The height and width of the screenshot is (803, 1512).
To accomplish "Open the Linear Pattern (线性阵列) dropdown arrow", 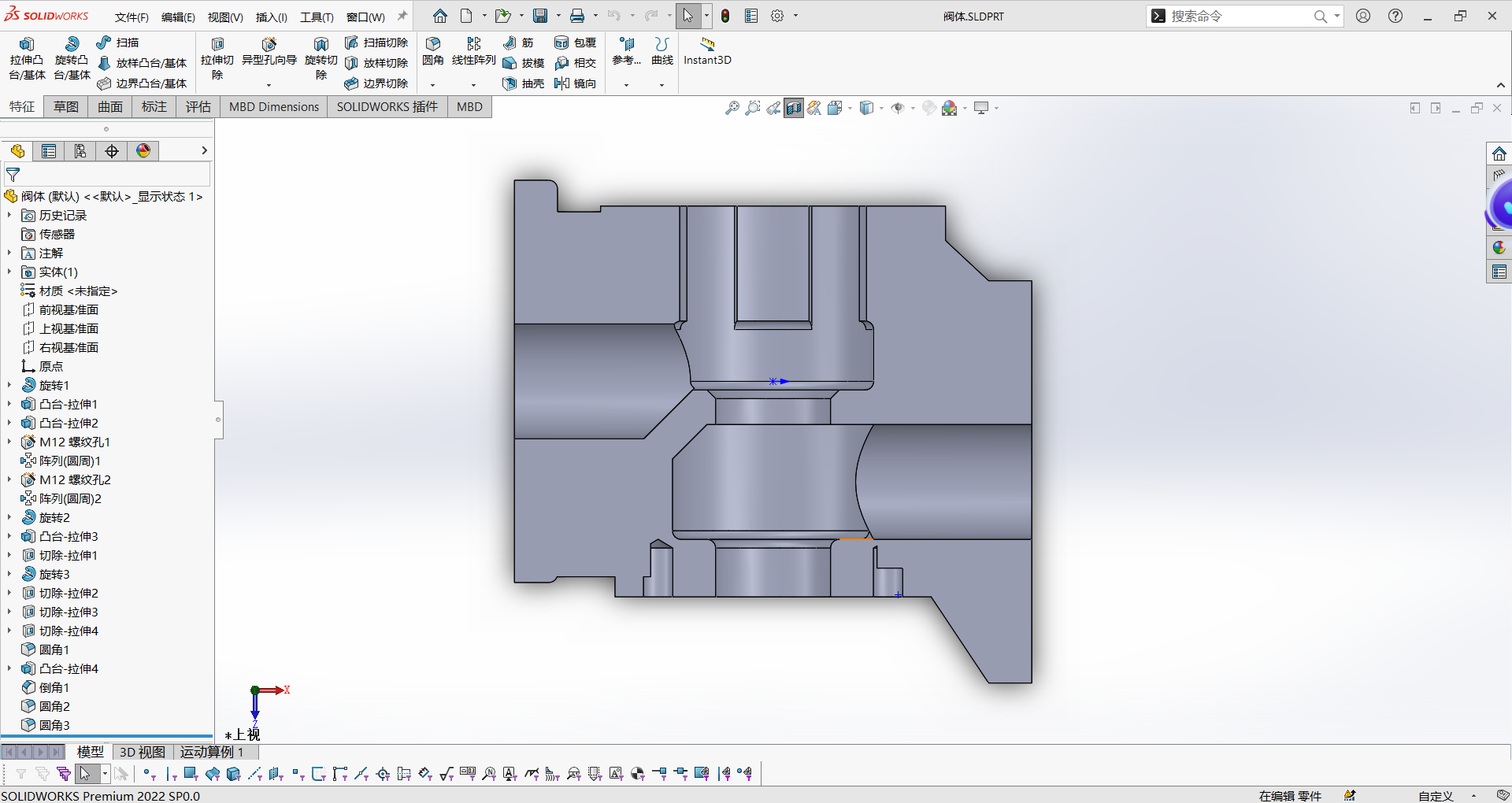I will tap(473, 84).
